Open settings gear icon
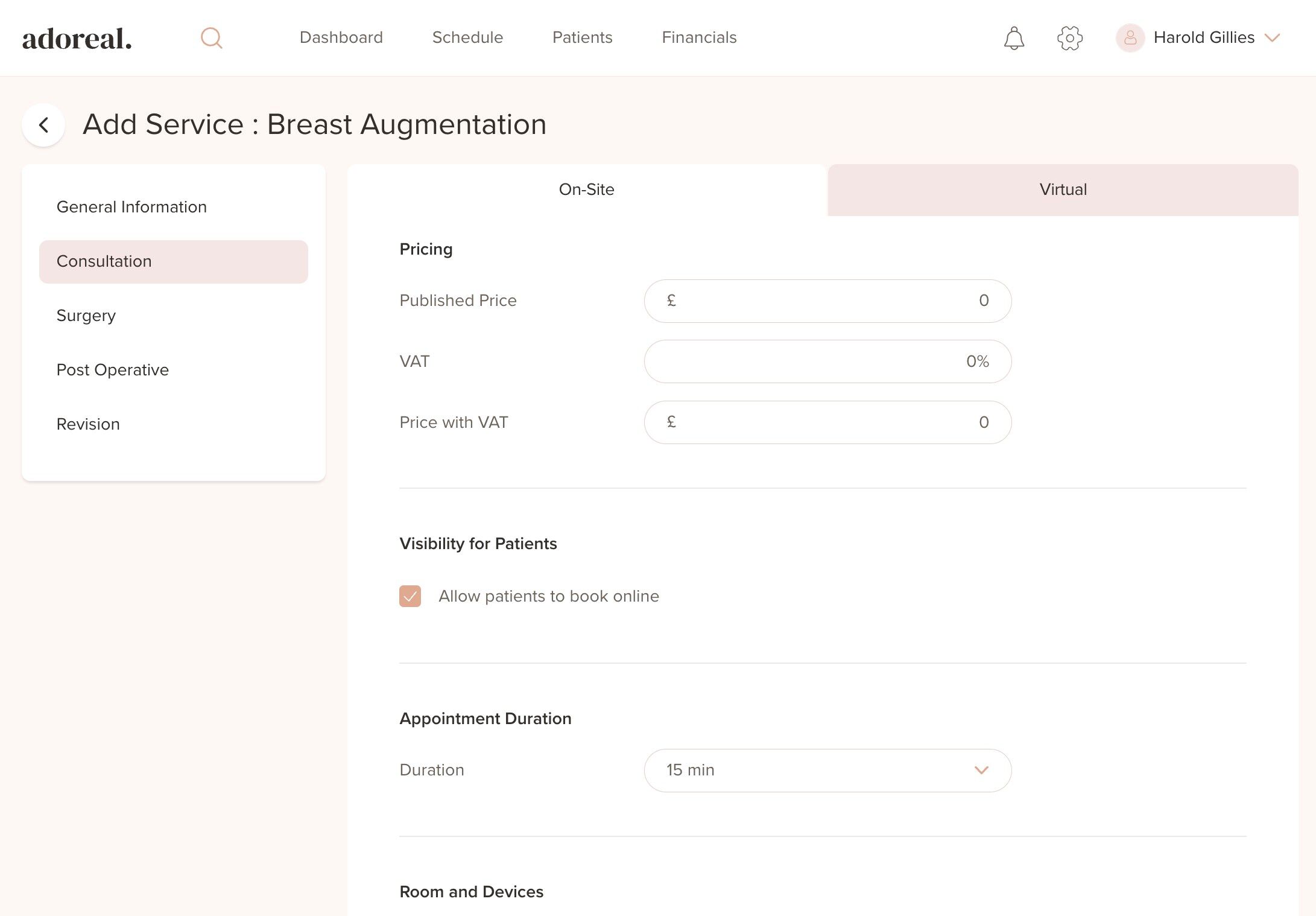 coord(1070,38)
